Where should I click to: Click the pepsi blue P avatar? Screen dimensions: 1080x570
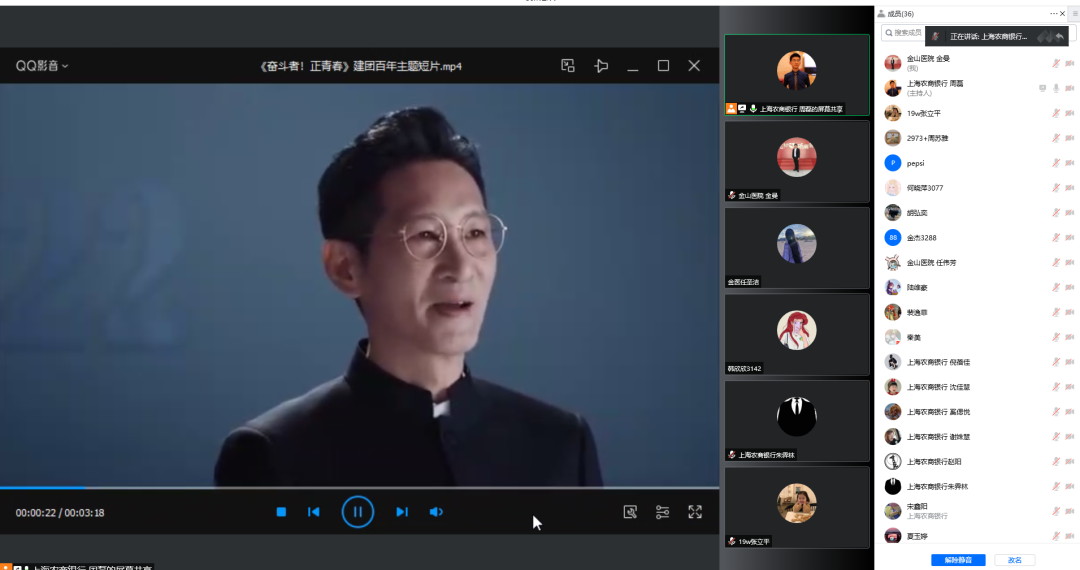click(x=893, y=163)
